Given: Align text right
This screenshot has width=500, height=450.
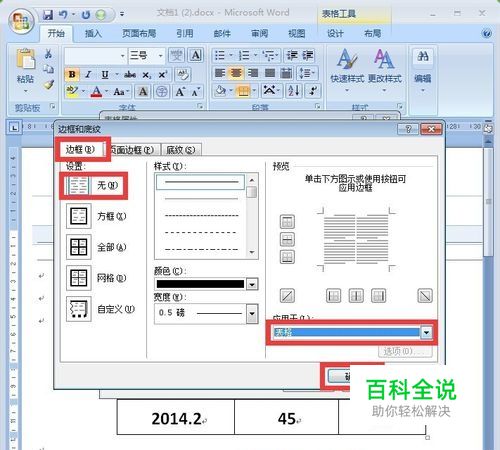Looking at the screenshot, I should 253,73.
